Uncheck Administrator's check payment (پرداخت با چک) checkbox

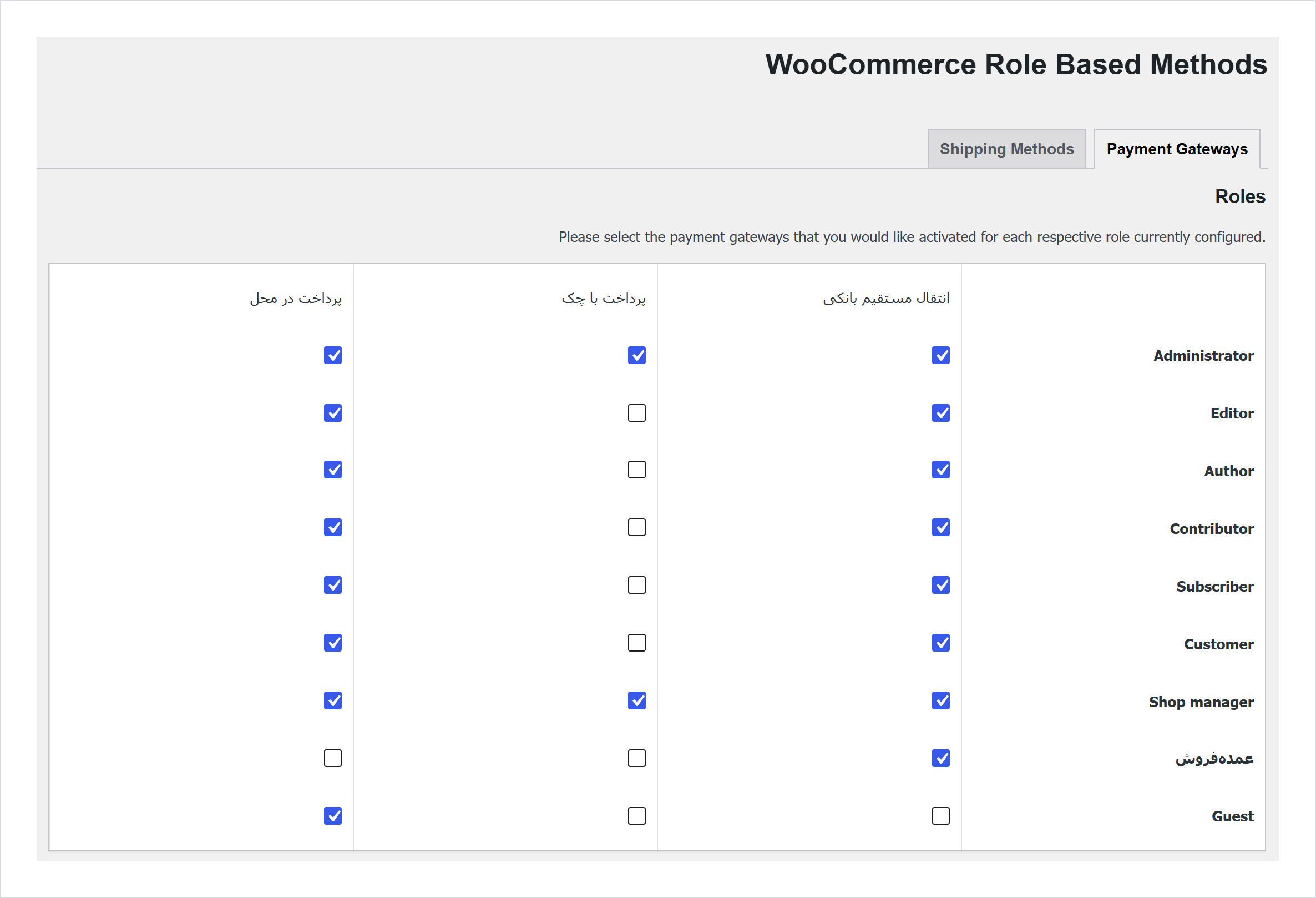(636, 355)
